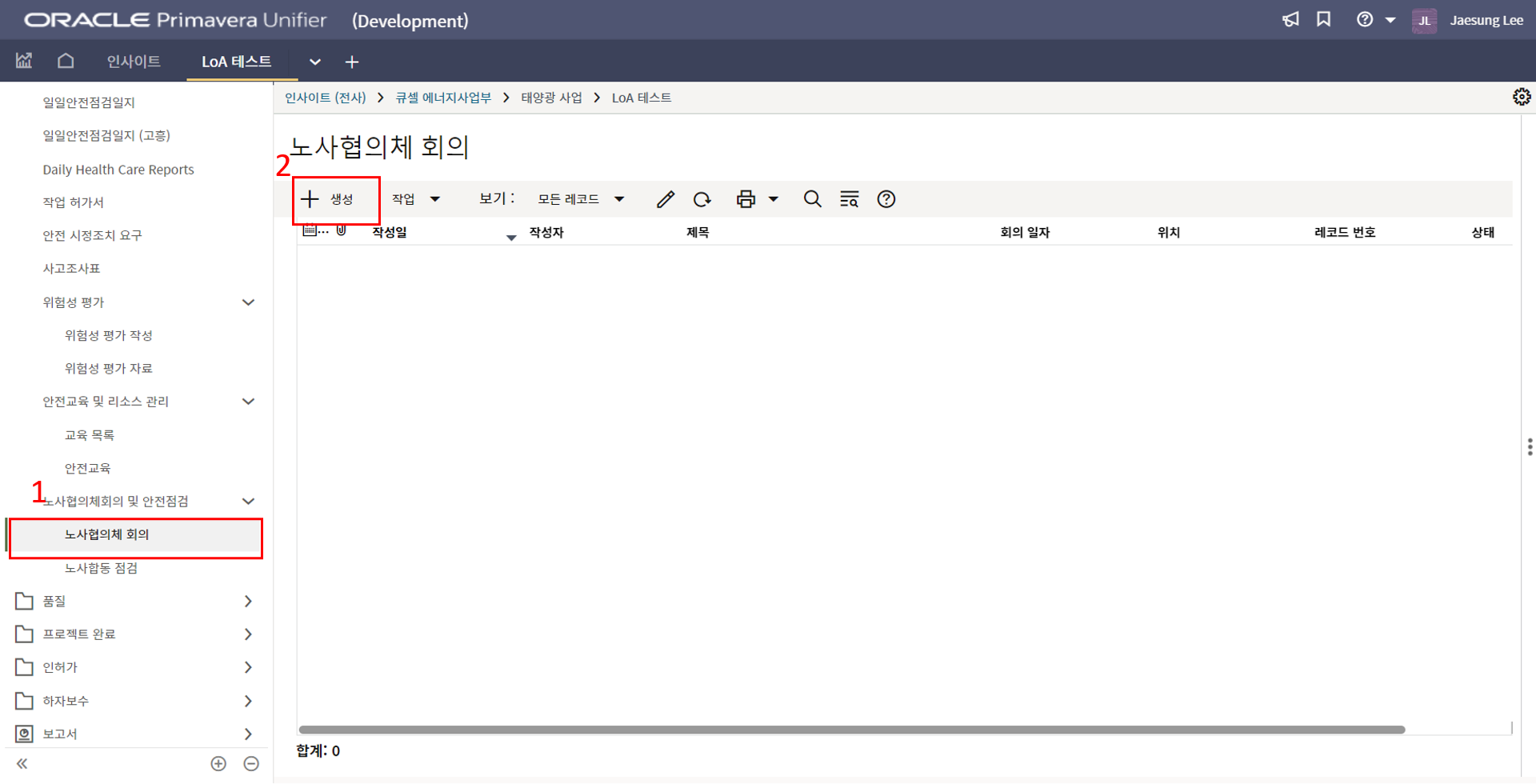The width and height of the screenshot is (1536, 784).
Task: Click the horizontal scrollbar under the table
Action: pyautogui.click(x=851, y=730)
